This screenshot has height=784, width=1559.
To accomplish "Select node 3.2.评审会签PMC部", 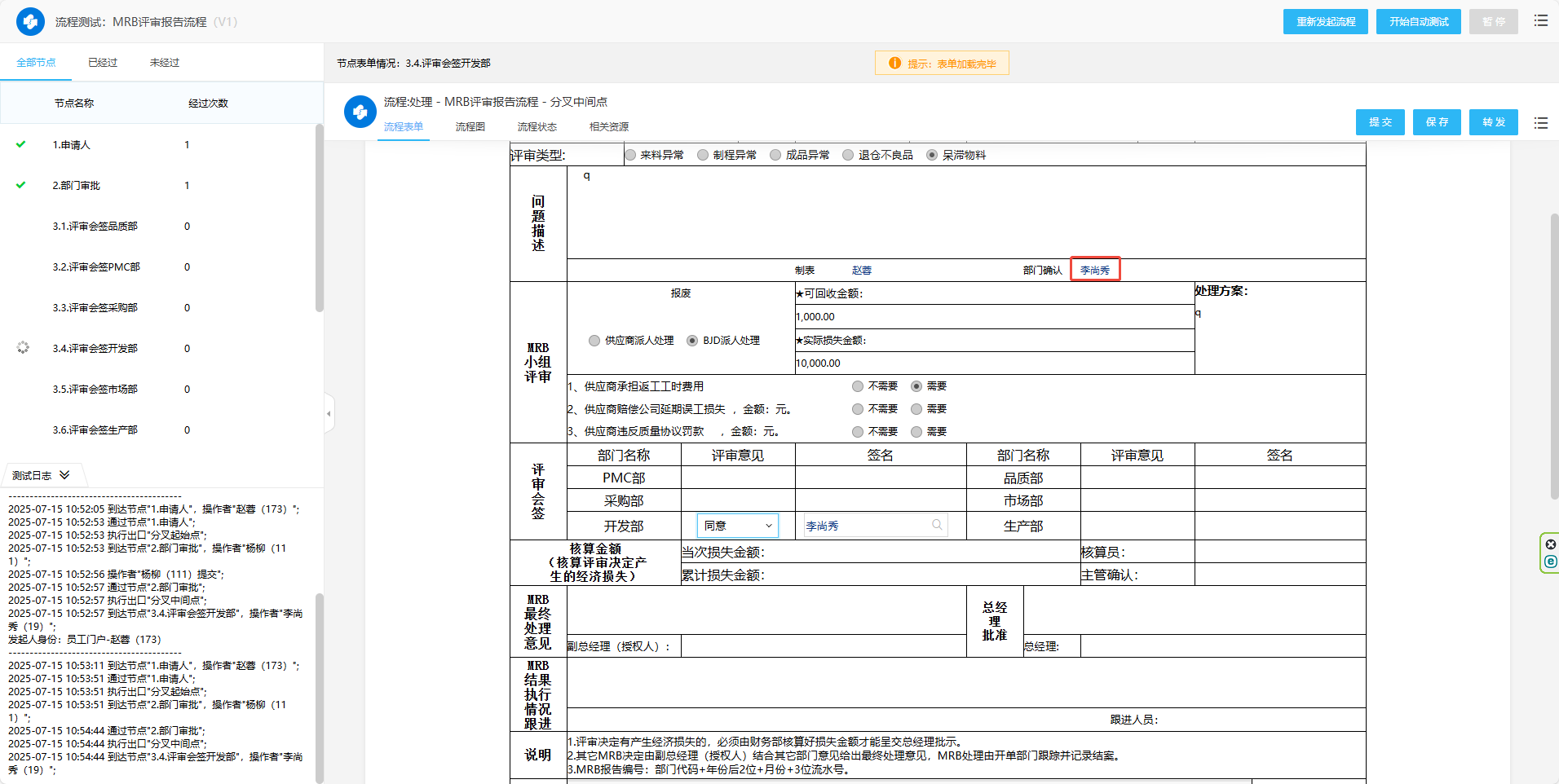I will click(96, 266).
